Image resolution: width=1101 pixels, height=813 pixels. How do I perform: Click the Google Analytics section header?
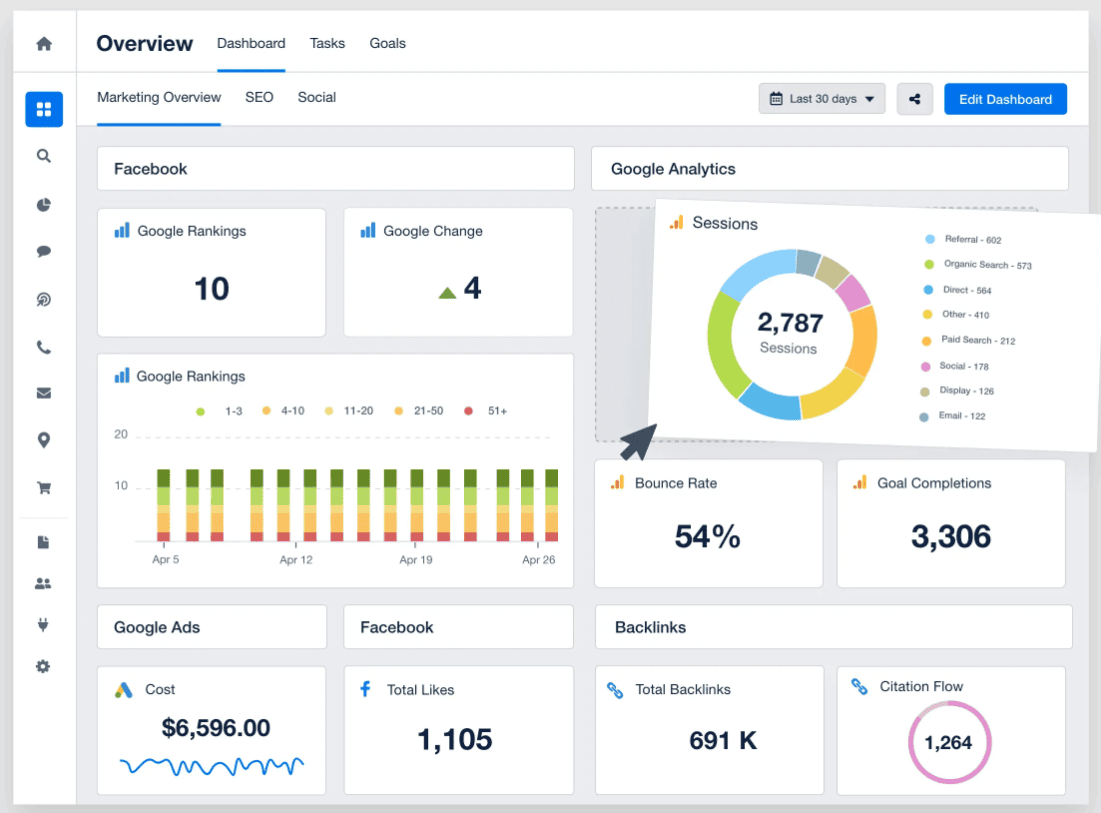pyautogui.click(x=830, y=168)
